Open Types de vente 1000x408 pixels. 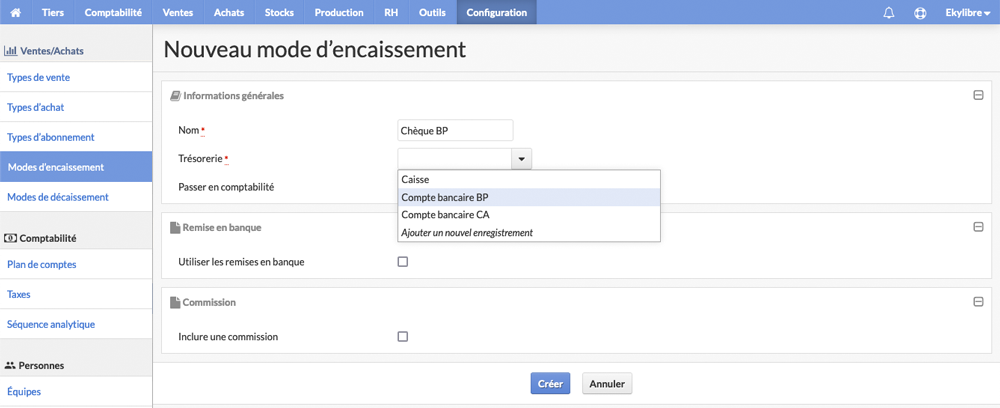pyautogui.click(x=76, y=78)
